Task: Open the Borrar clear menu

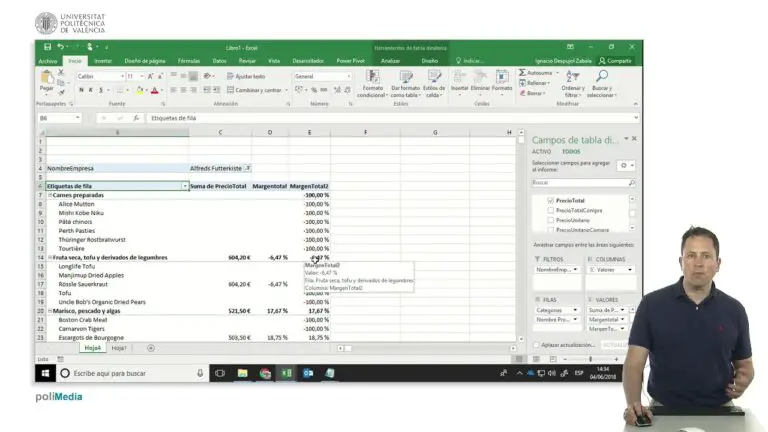Action: point(532,93)
